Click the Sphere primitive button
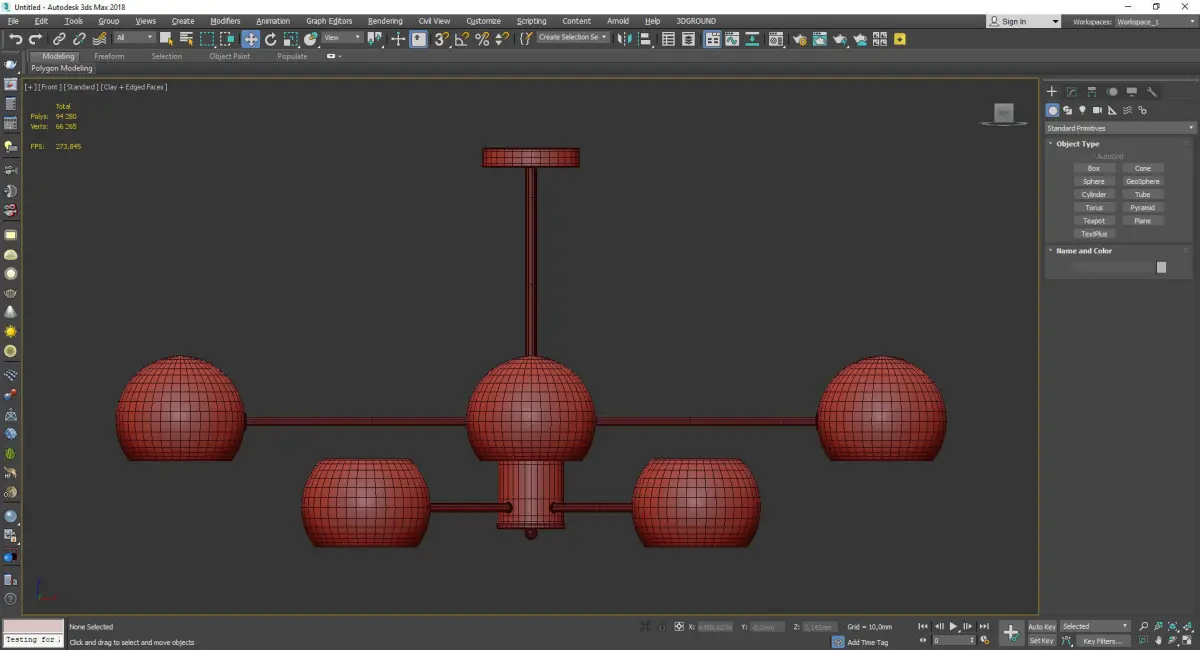 (x=1094, y=182)
